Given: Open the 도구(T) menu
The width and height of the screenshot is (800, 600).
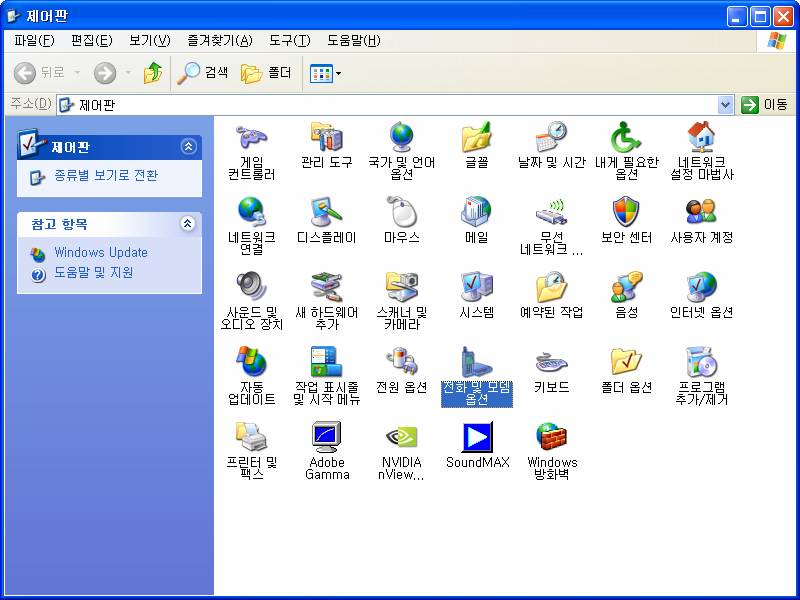Looking at the screenshot, I should point(289,40).
